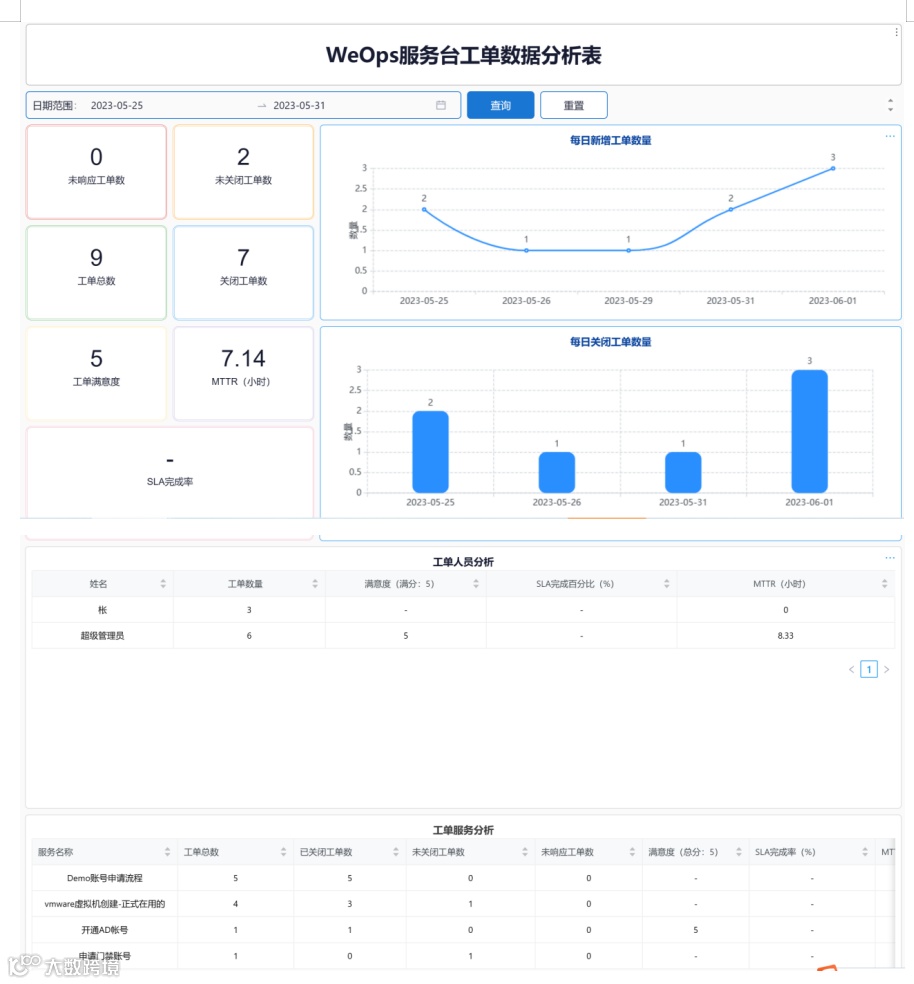Viewport: 914px width, 984px height.
Task: Click the up-down arrows beside the 重置 row
Action: (890, 105)
